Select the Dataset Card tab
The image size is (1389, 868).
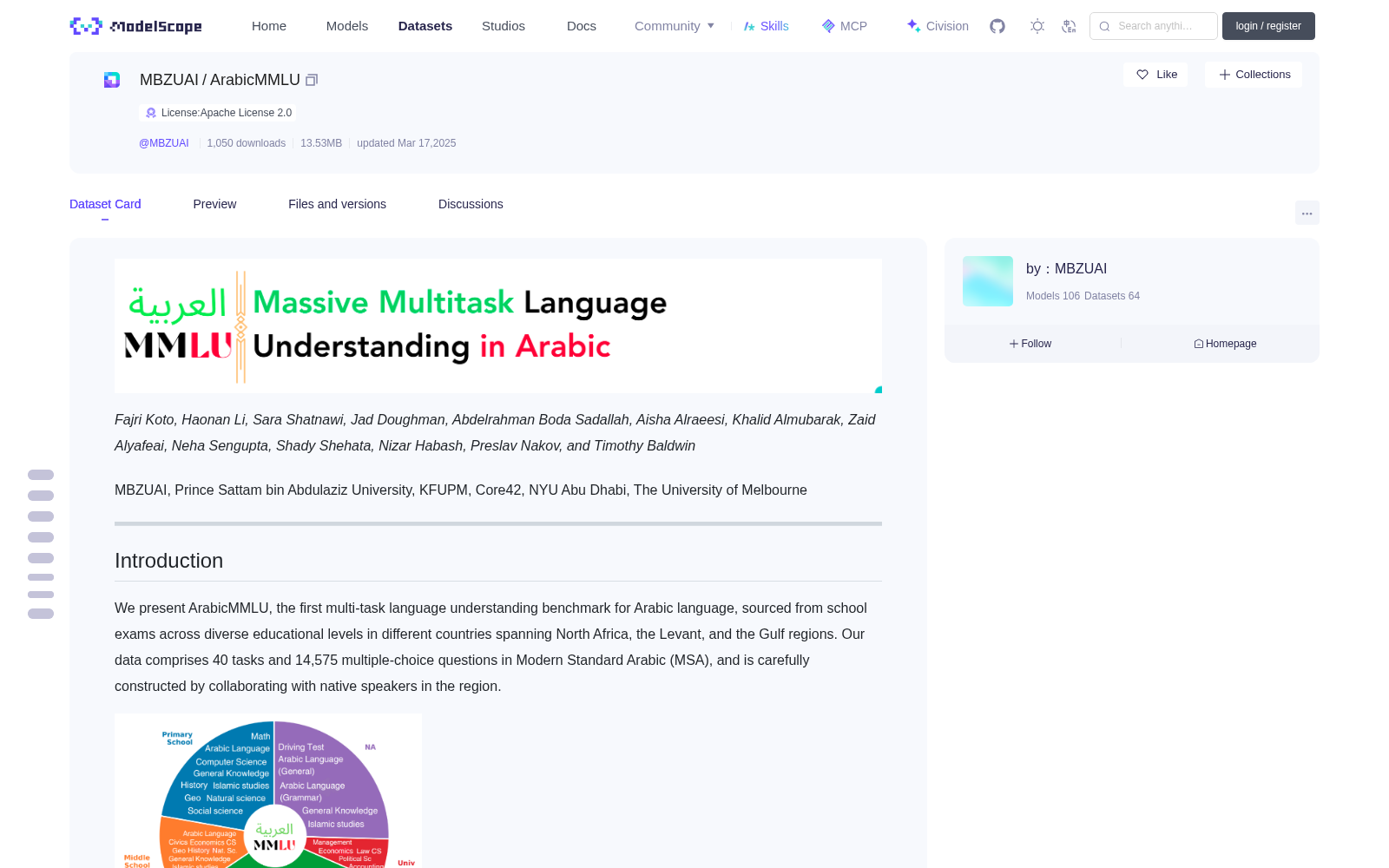[105, 204]
